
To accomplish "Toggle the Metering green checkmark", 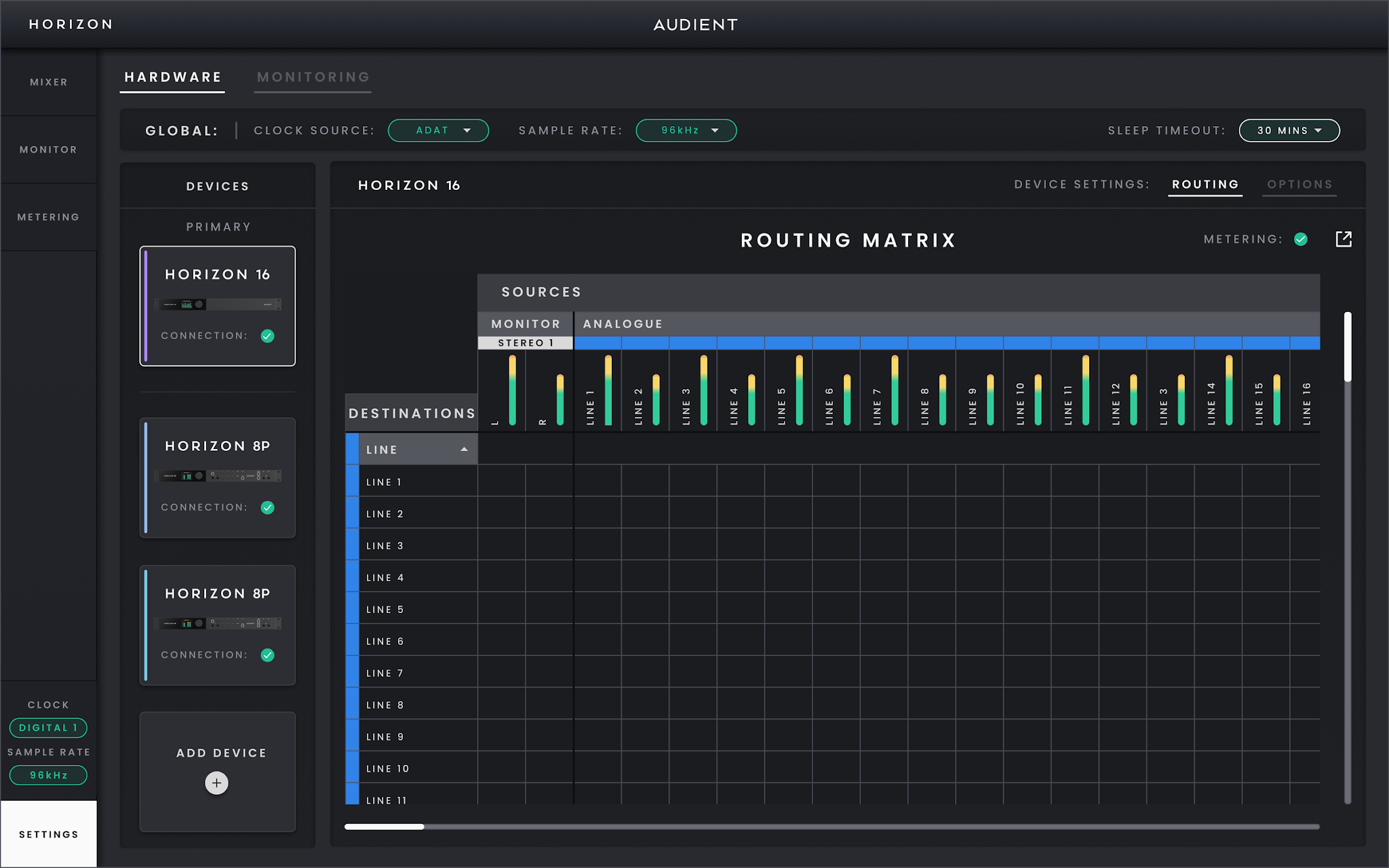I will point(1301,239).
